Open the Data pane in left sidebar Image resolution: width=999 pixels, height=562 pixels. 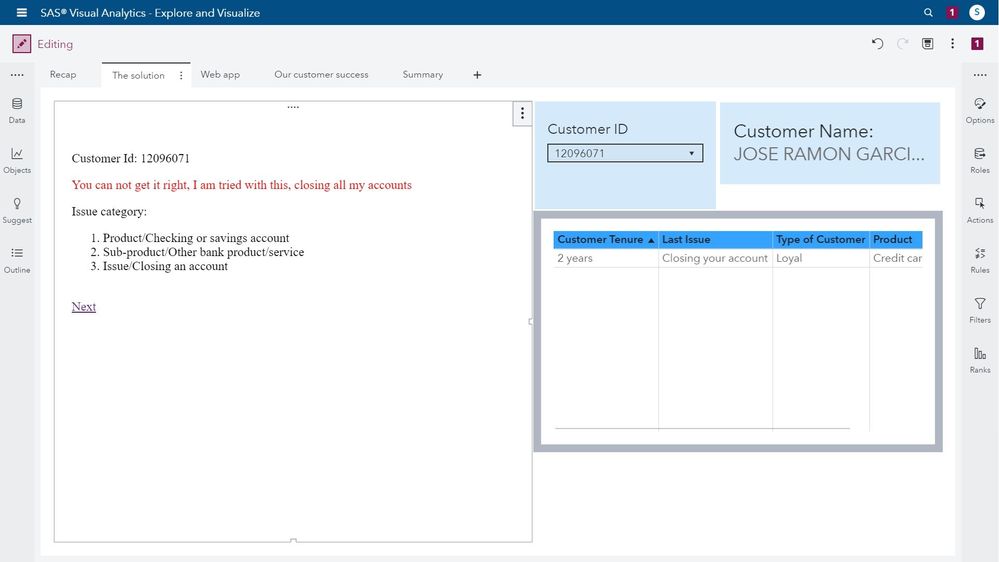pos(17,109)
